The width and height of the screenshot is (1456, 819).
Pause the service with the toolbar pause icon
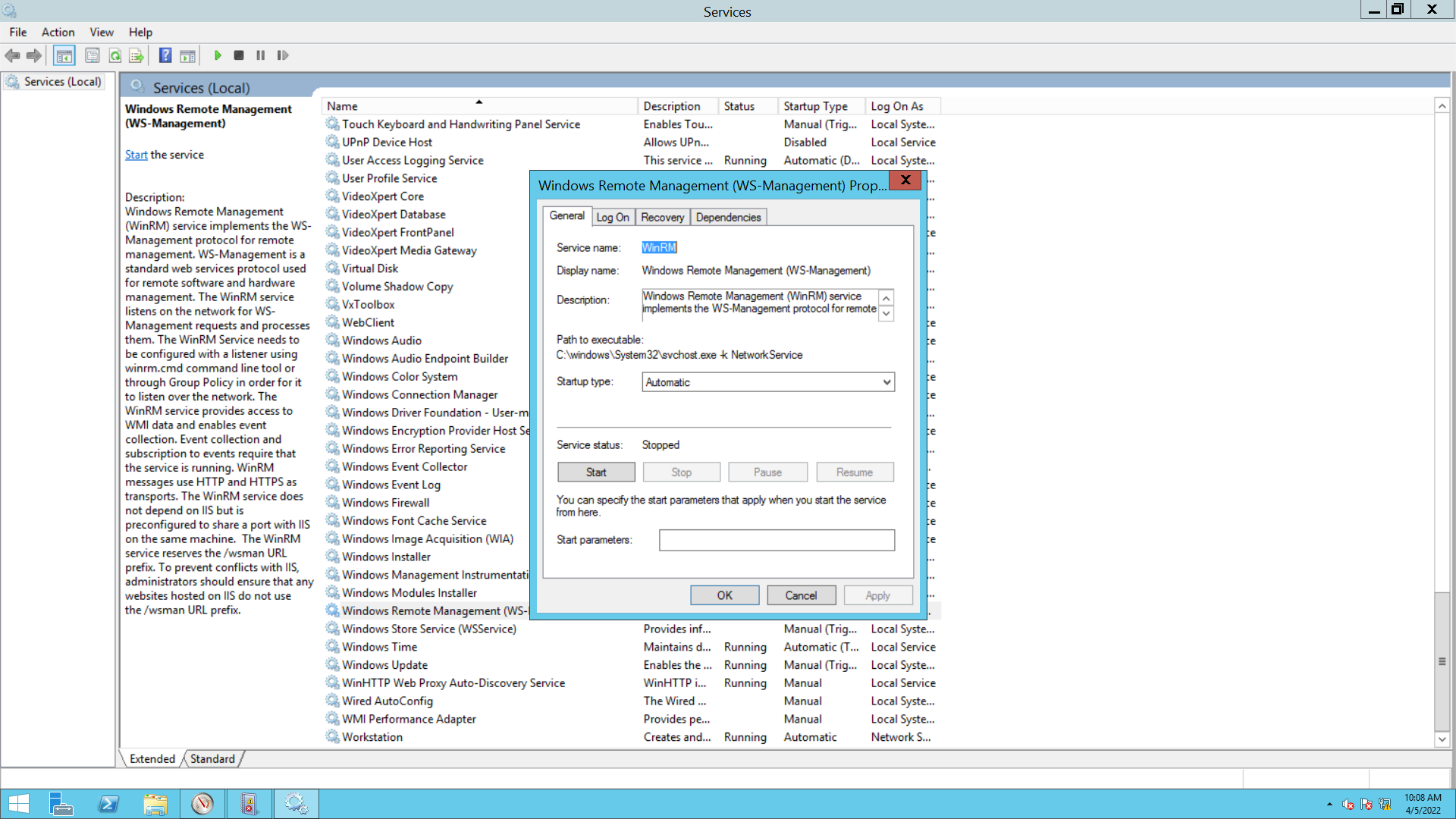[x=260, y=55]
